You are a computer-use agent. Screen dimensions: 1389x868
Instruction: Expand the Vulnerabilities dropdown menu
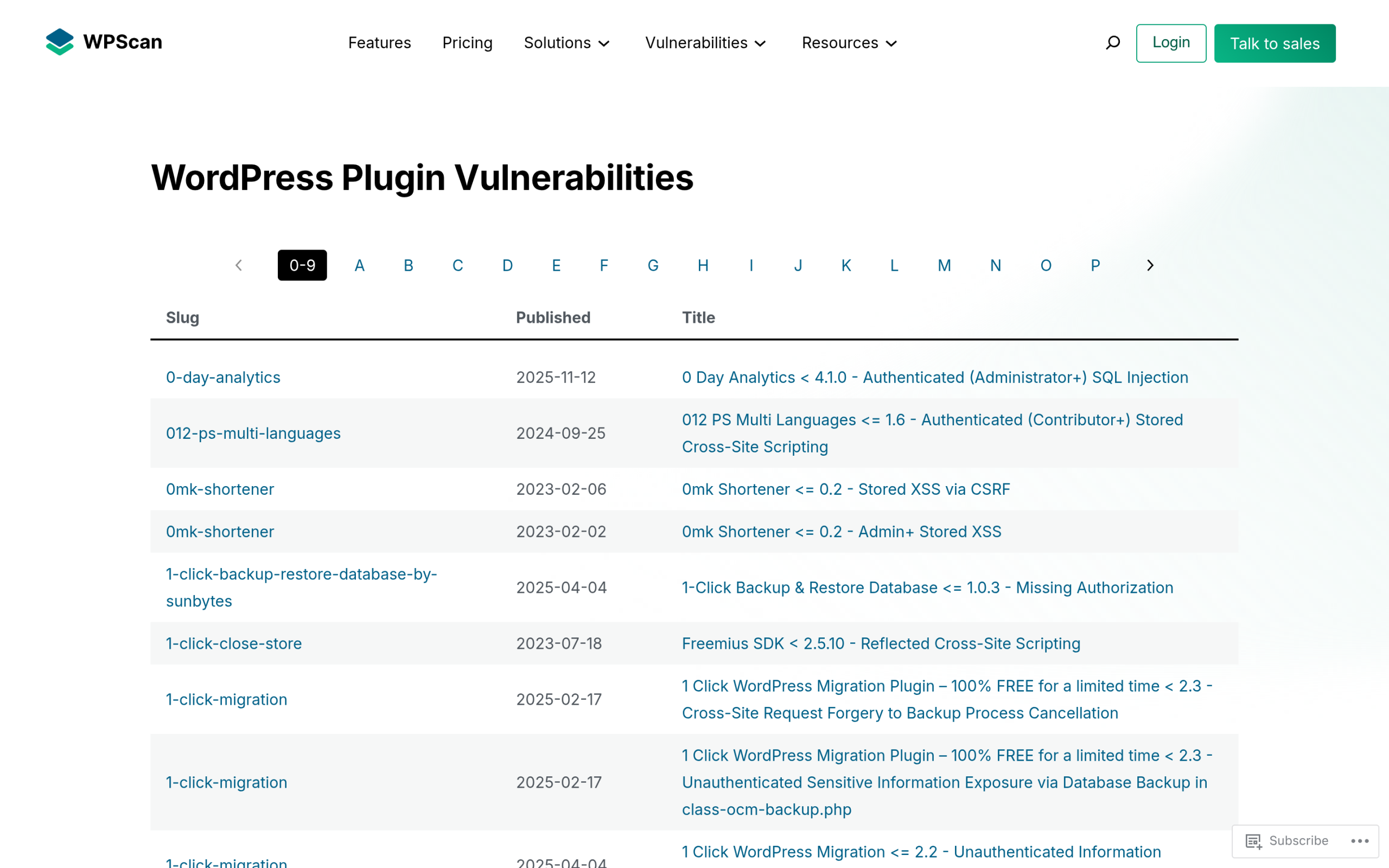[705, 43]
